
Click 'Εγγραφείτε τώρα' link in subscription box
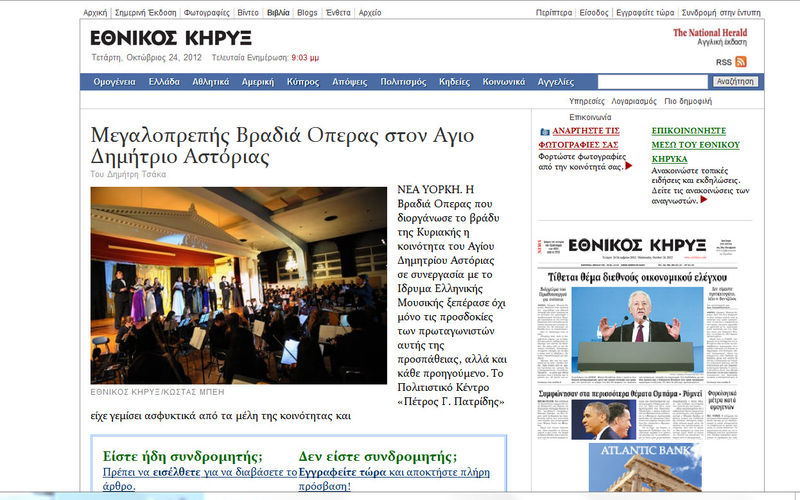tap(342, 472)
